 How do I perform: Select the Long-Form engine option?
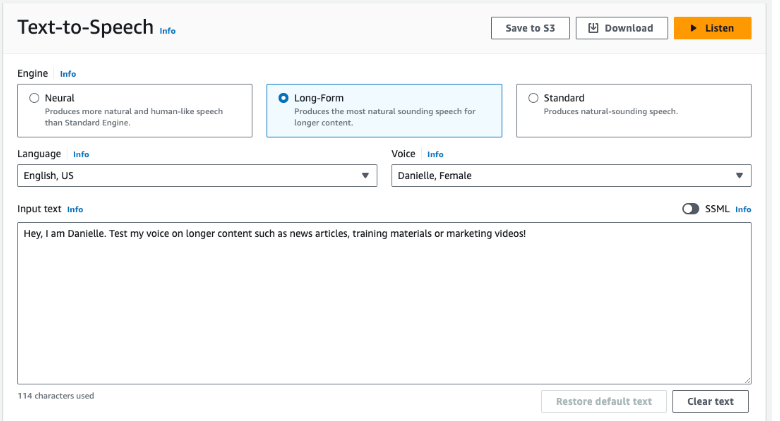(x=284, y=98)
